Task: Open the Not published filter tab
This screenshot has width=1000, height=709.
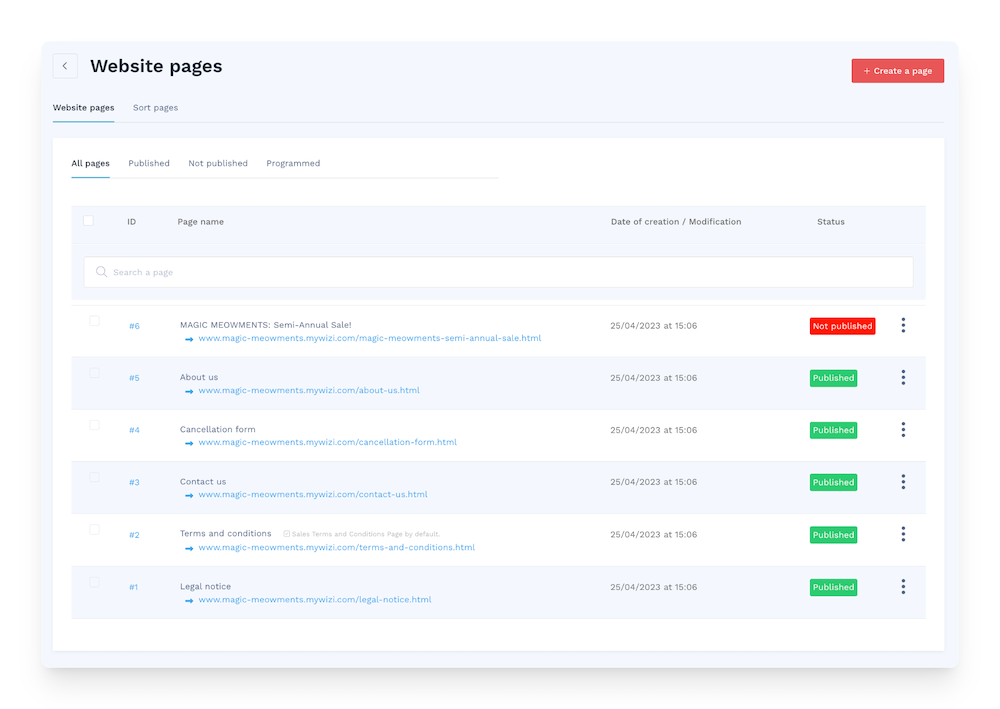Action: coord(218,163)
